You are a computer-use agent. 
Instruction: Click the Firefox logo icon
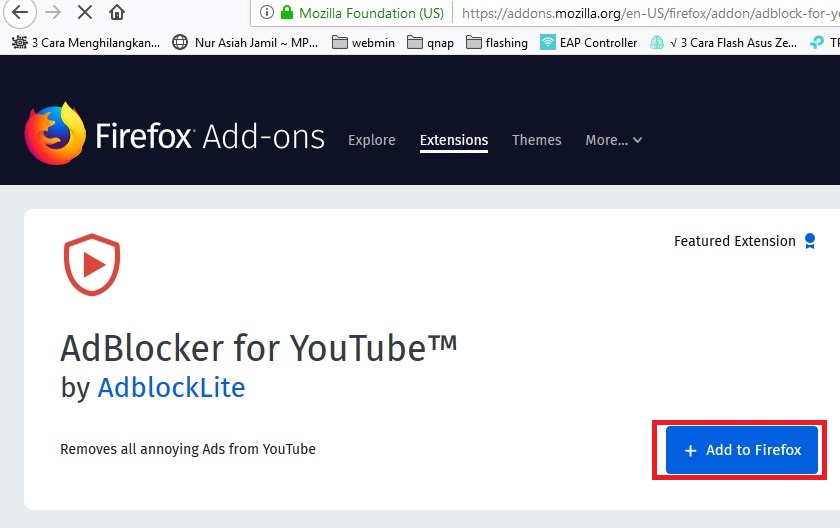(55, 133)
